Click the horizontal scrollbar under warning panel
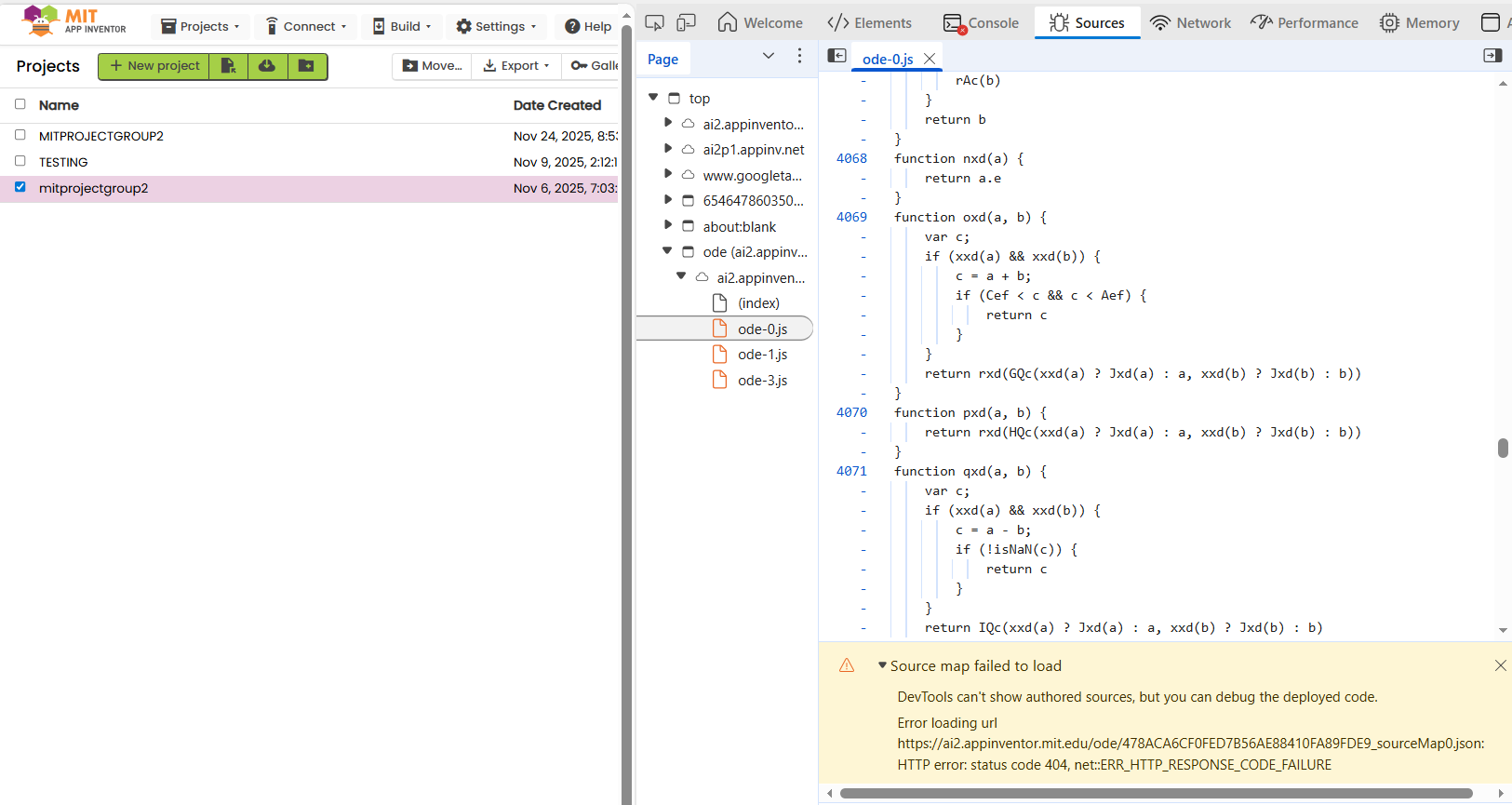 pyautogui.click(x=1156, y=794)
